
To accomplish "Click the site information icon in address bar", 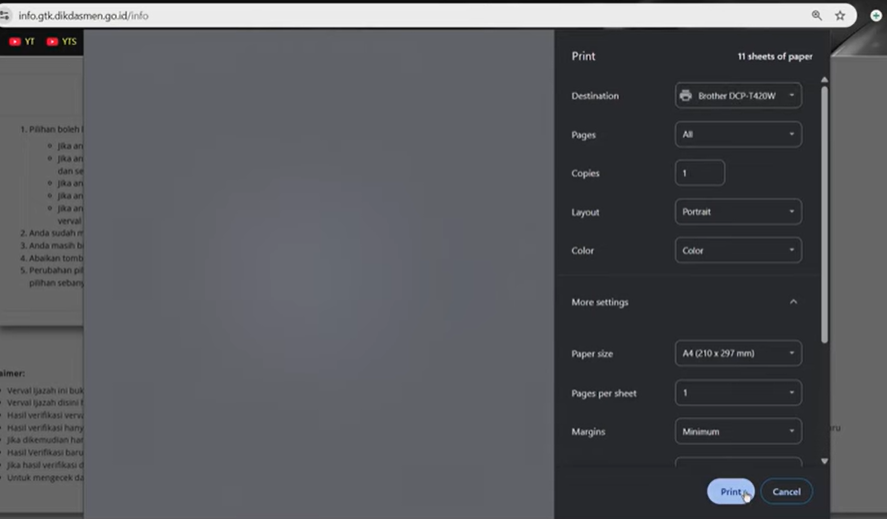I will pyautogui.click(x=5, y=15).
